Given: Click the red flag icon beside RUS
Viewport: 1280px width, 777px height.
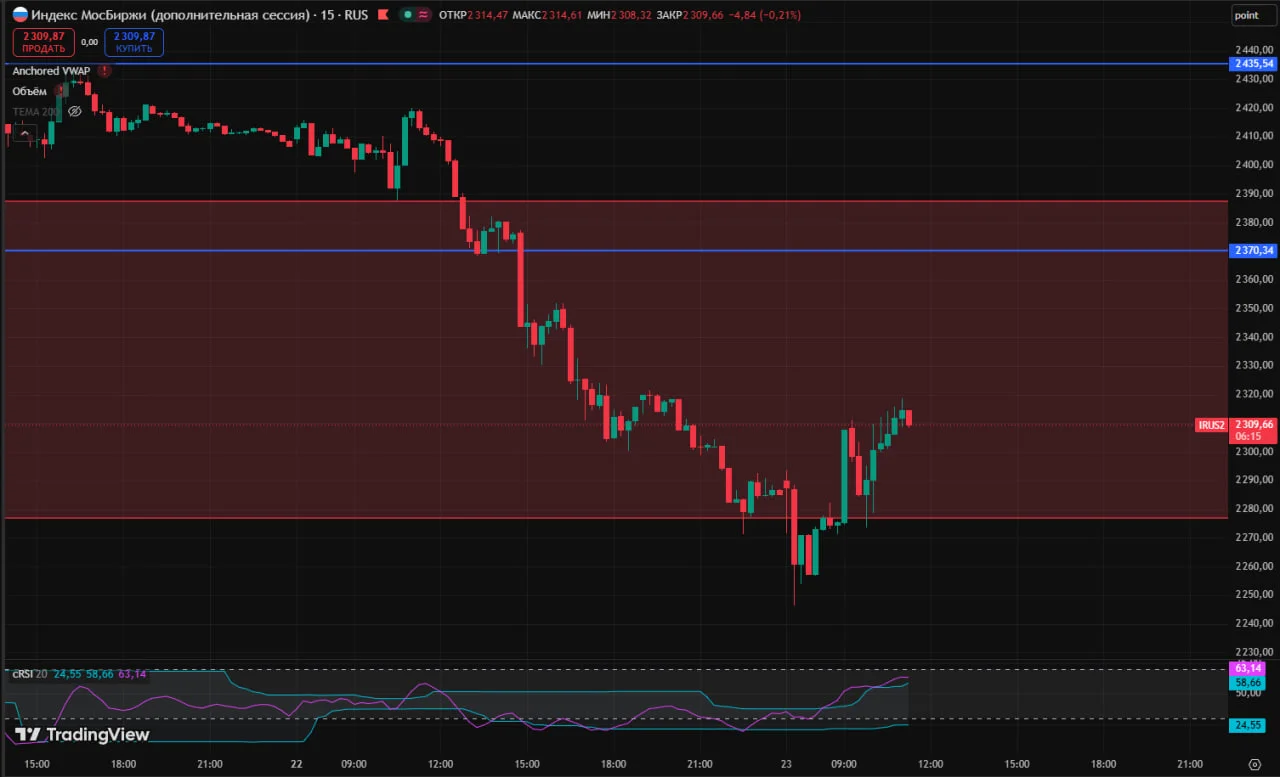Looking at the screenshot, I should [x=382, y=15].
